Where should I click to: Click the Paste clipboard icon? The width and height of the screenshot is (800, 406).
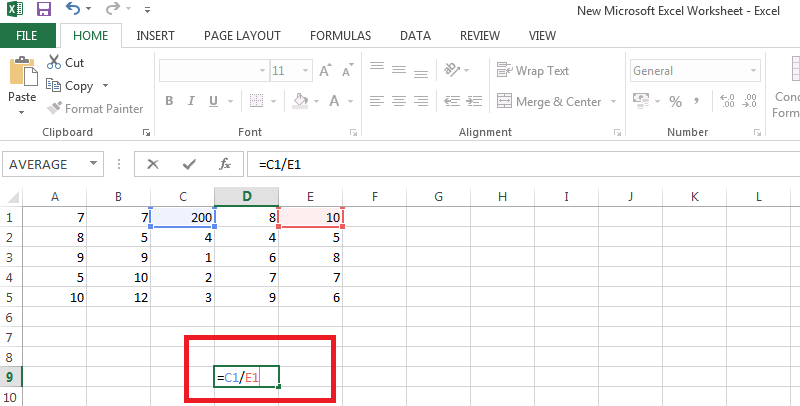click(22, 78)
